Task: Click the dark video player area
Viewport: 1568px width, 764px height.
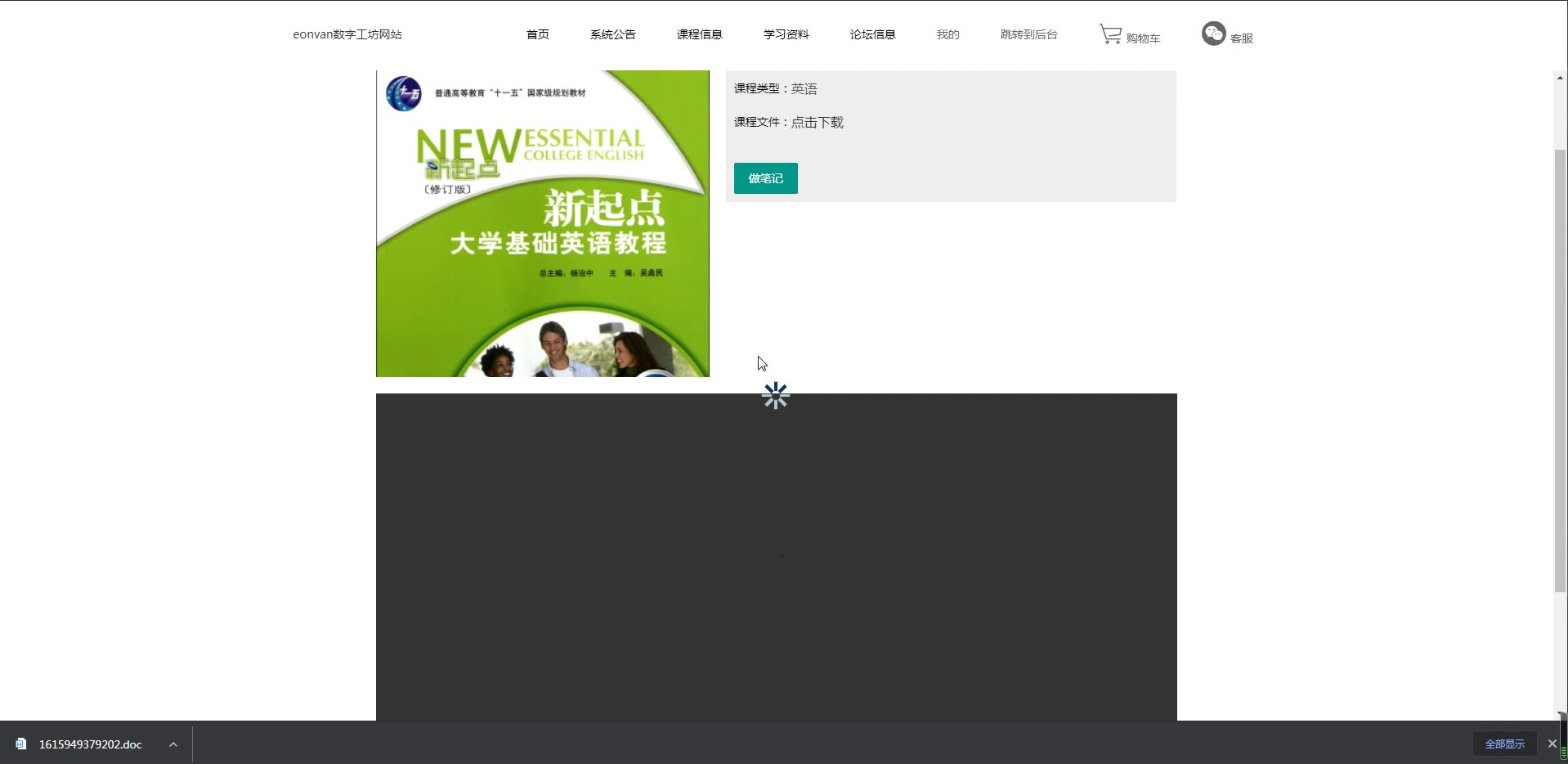Action: point(777,557)
